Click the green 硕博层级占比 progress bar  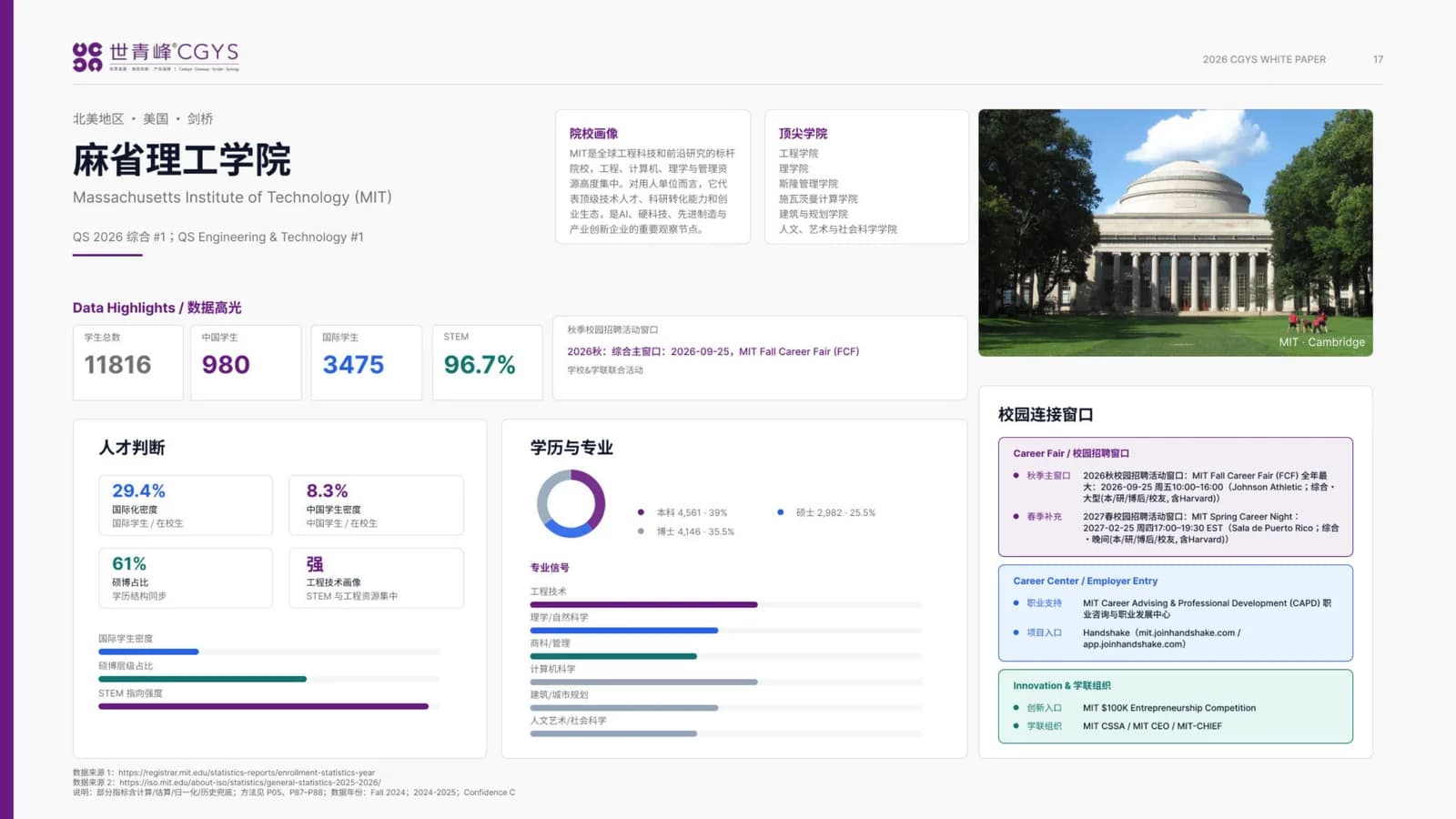(202, 679)
